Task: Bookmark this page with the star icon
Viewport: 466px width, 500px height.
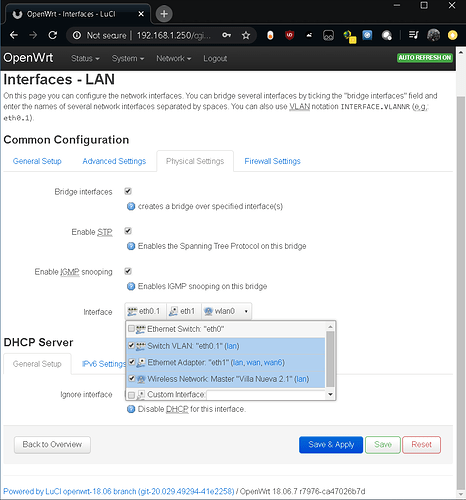Action: (246, 35)
